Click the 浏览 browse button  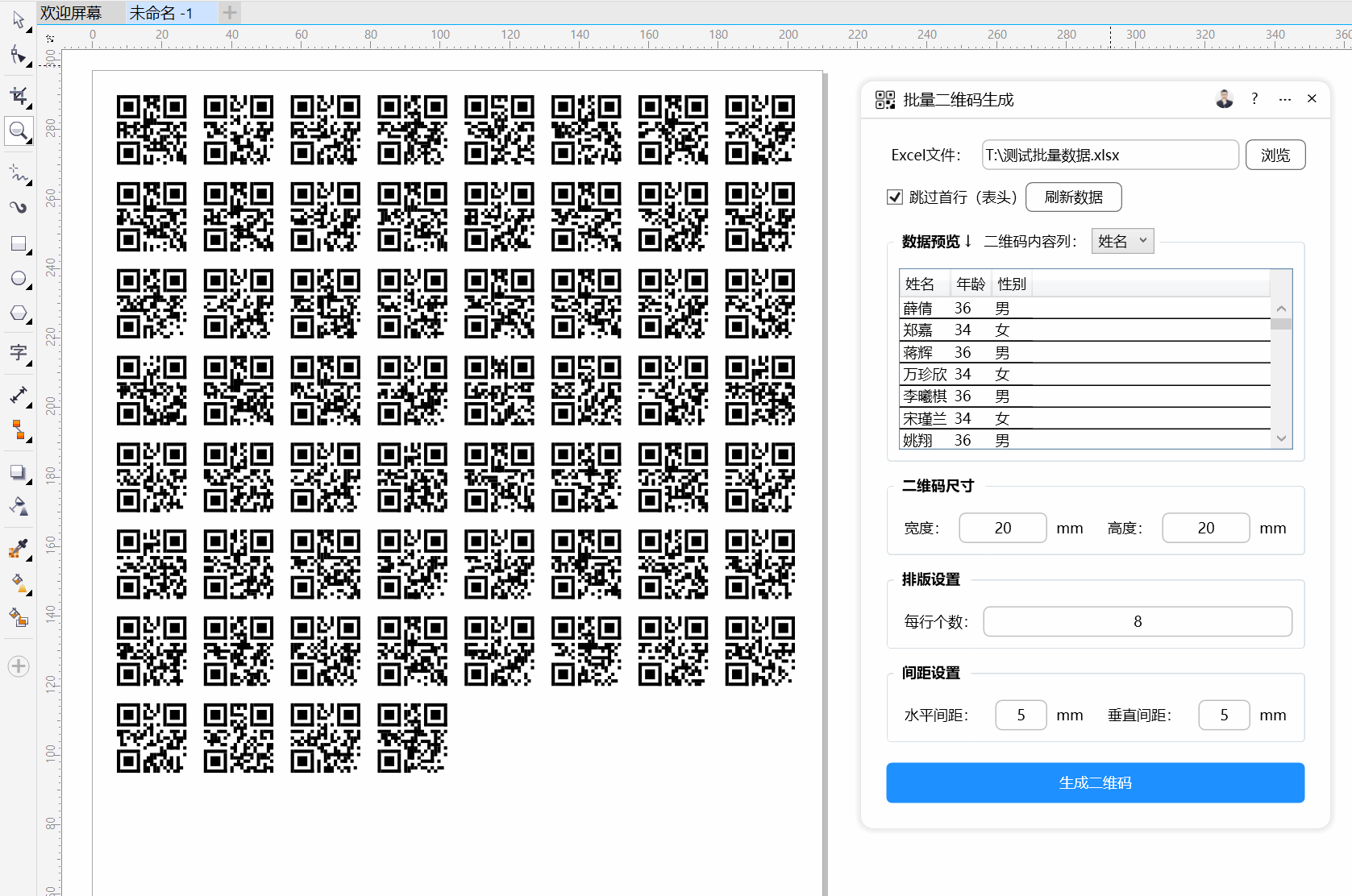1275,155
